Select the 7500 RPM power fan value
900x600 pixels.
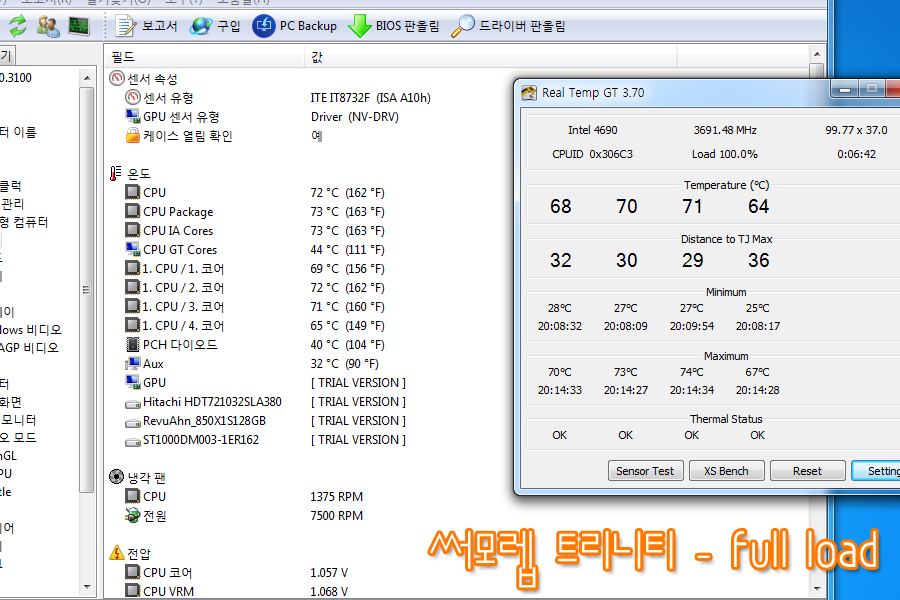coord(336,516)
